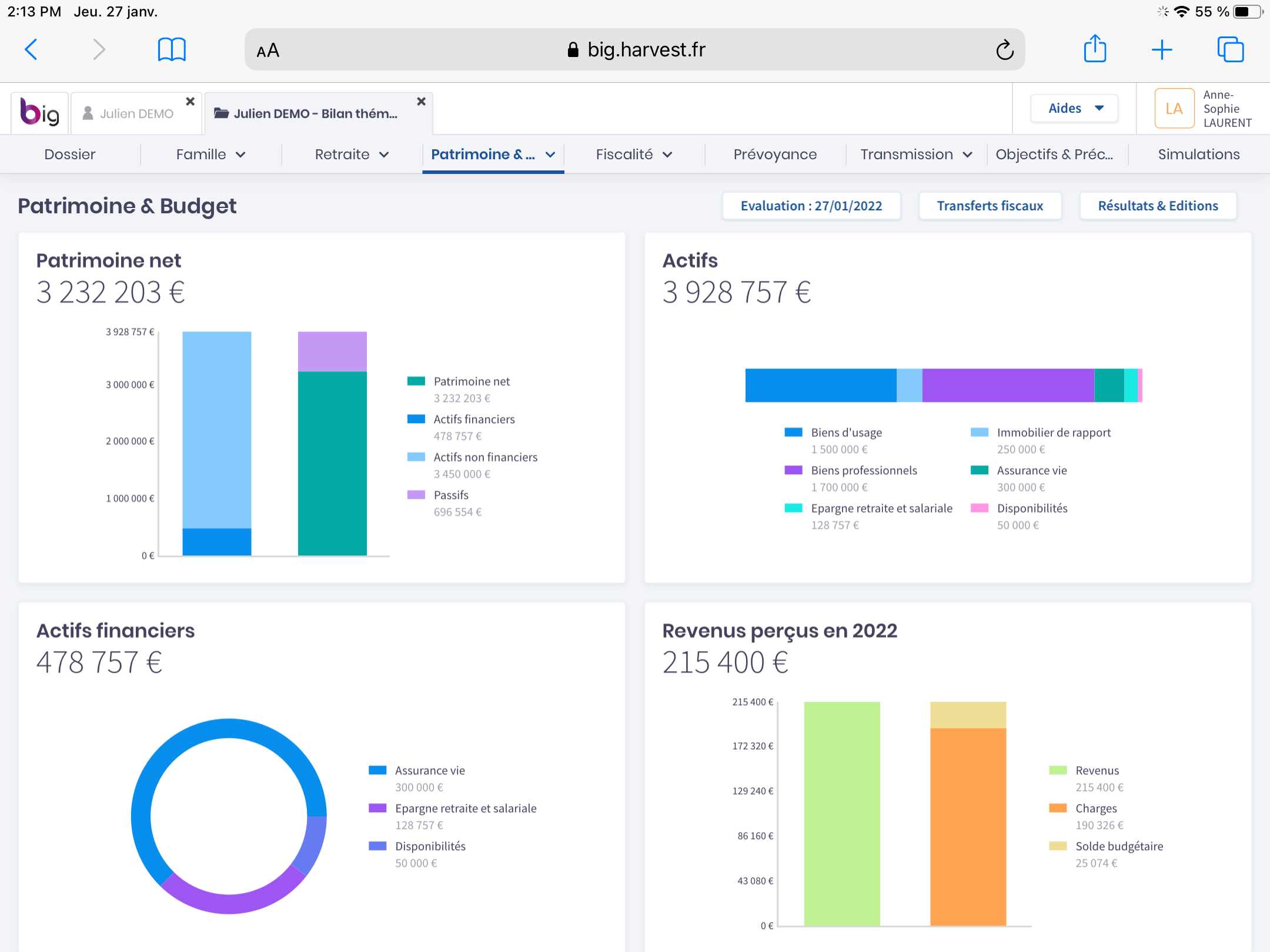Click the Transferts fiscaux button

(x=990, y=206)
